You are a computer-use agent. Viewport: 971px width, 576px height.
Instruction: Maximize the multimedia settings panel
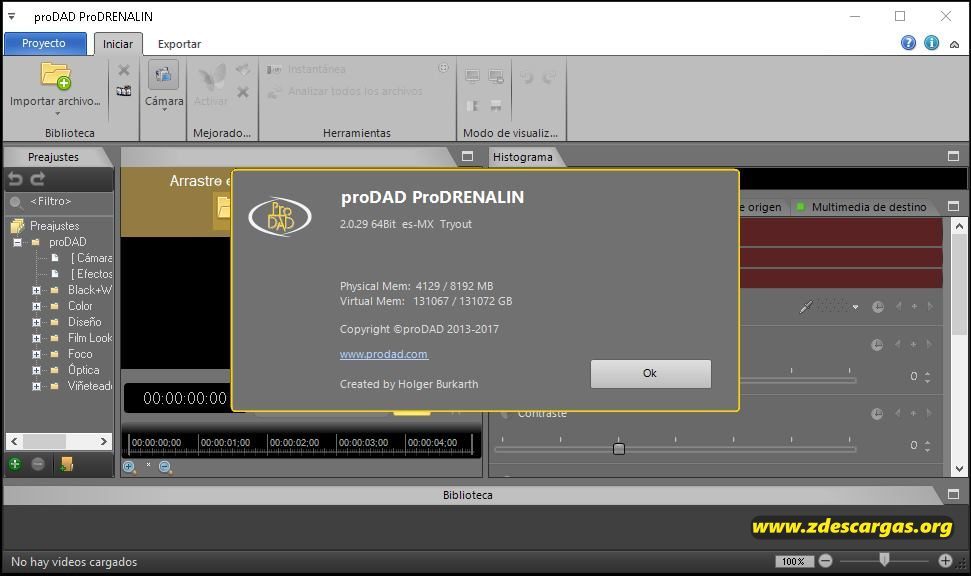click(954, 206)
